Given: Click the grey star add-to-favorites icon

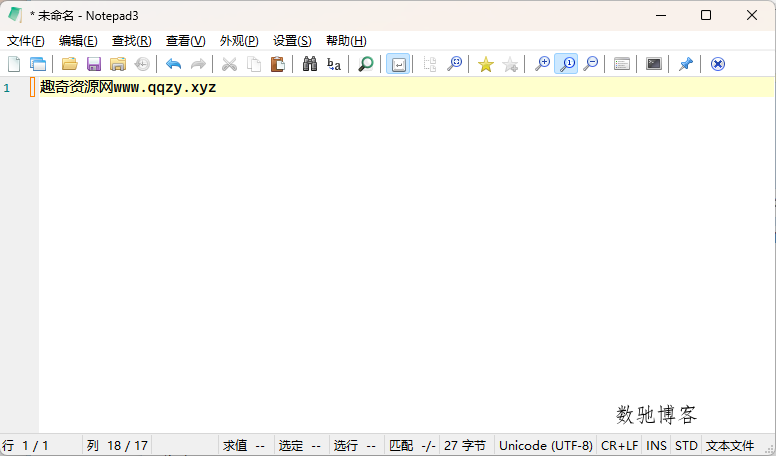Looking at the screenshot, I should (x=510, y=64).
